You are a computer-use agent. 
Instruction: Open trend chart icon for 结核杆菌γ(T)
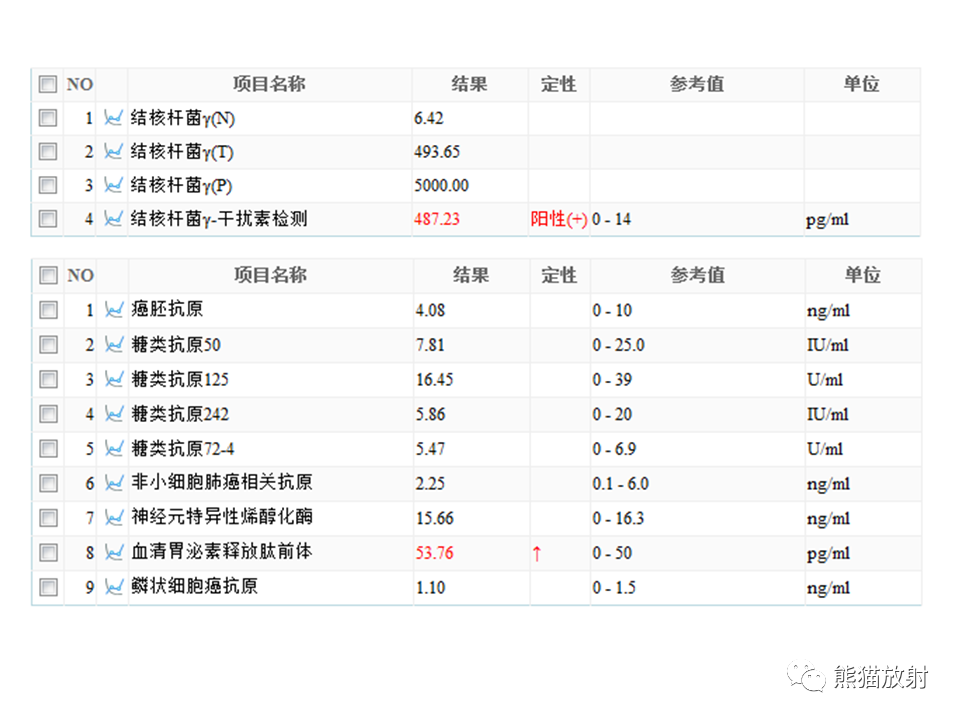(x=113, y=151)
